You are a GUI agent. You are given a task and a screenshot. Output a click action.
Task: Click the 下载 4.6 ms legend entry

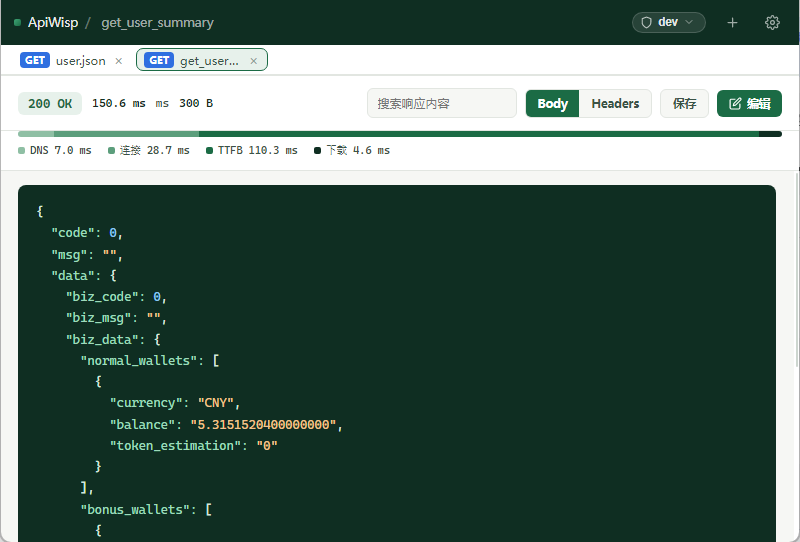point(352,150)
